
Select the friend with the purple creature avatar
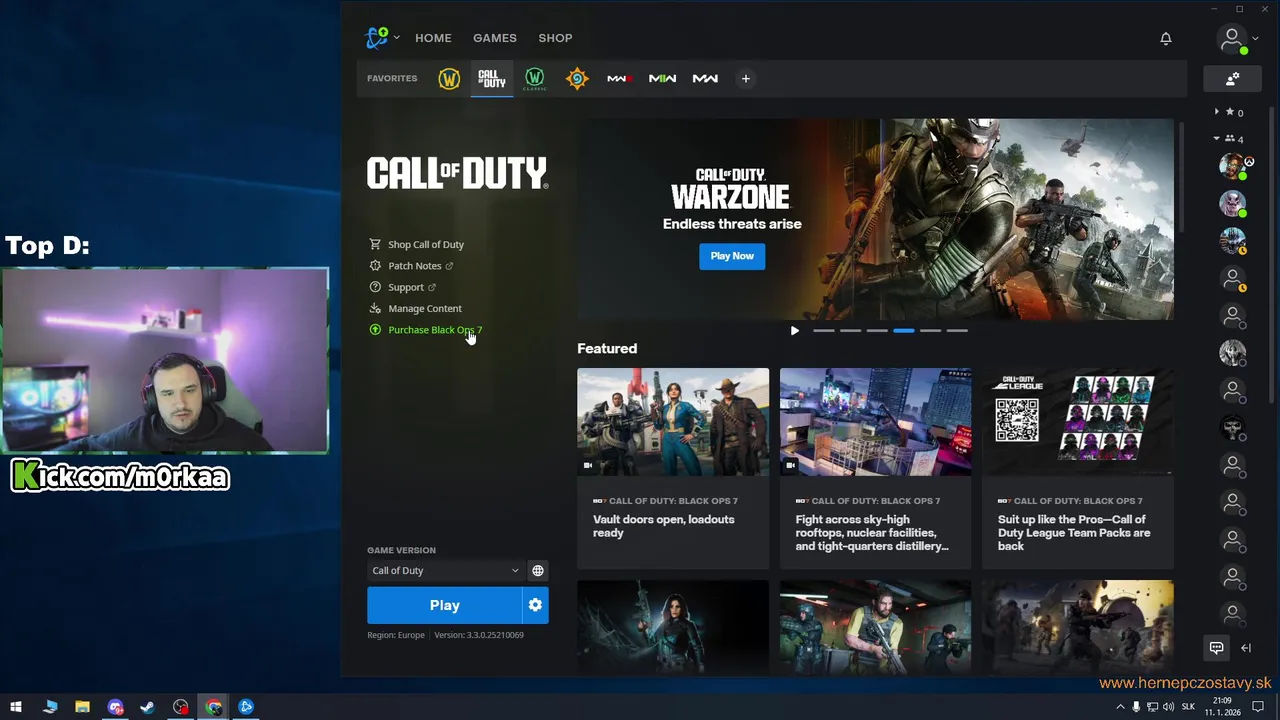pyautogui.click(x=1233, y=204)
